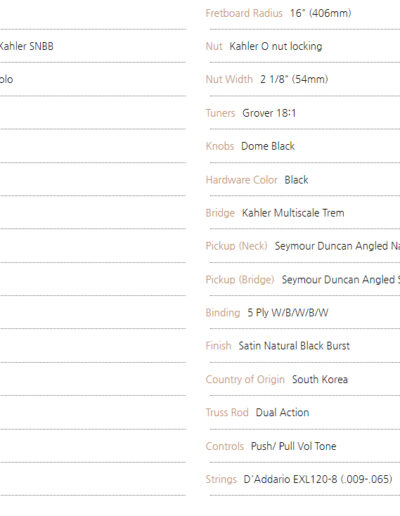
Task: Click the South Korea value
Action: click(320, 379)
